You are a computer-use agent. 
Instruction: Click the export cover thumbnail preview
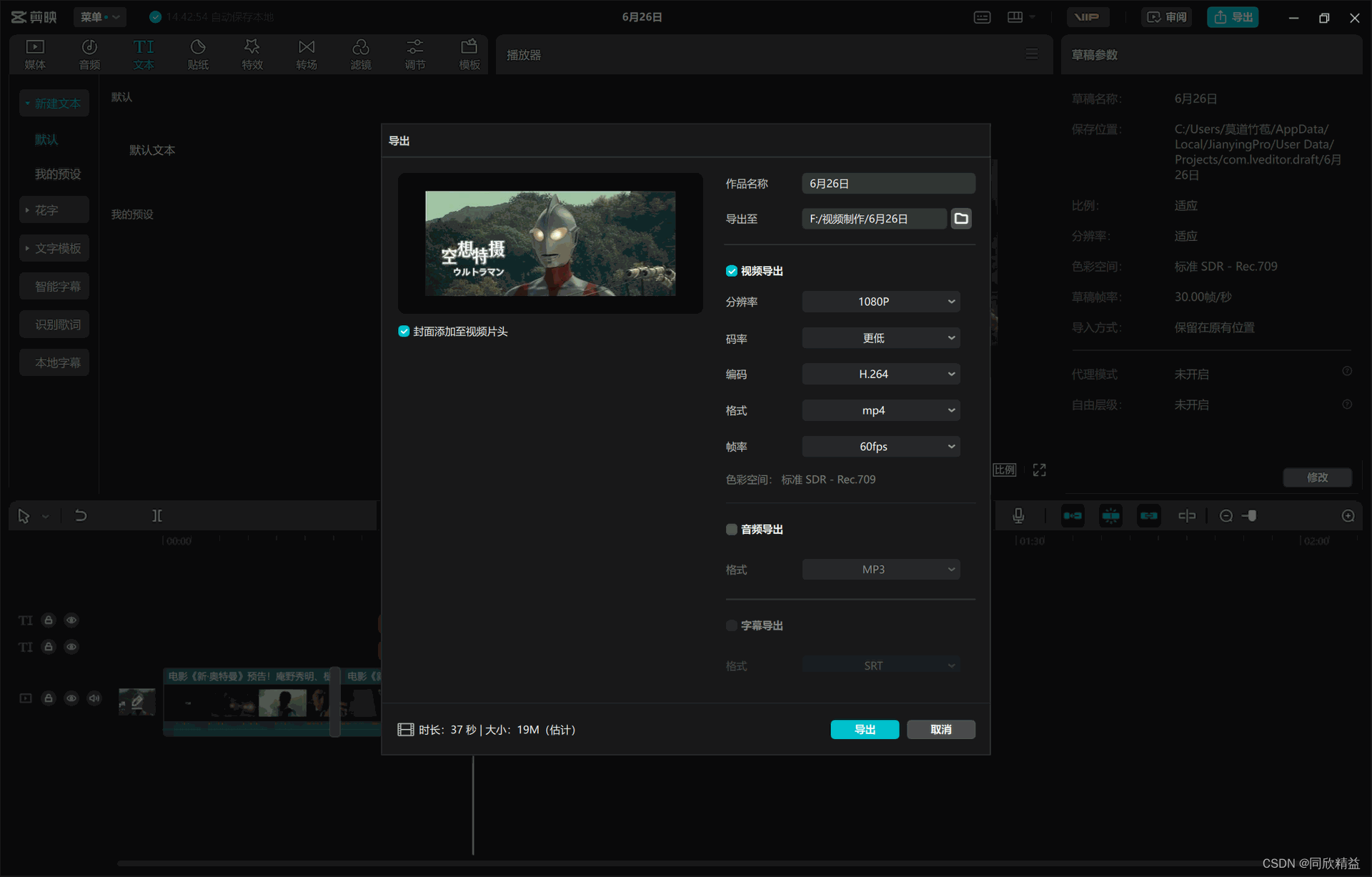[550, 243]
